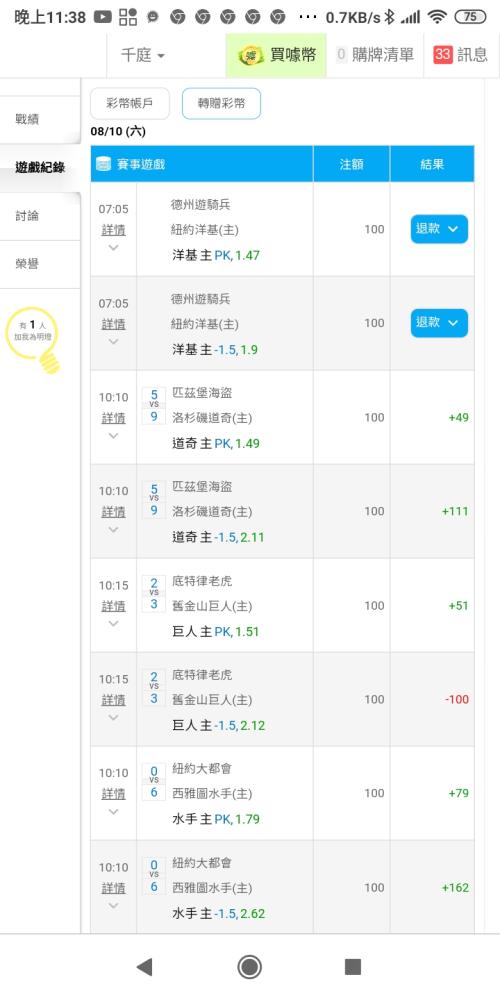Click the 彩幣帳戶 button

(x=130, y=103)
